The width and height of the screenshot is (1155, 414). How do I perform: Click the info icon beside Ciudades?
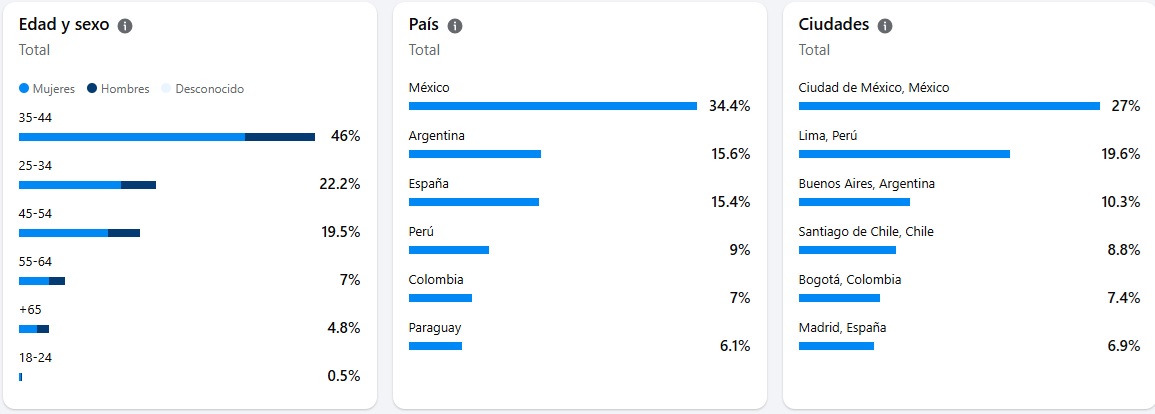pos(885,26)
